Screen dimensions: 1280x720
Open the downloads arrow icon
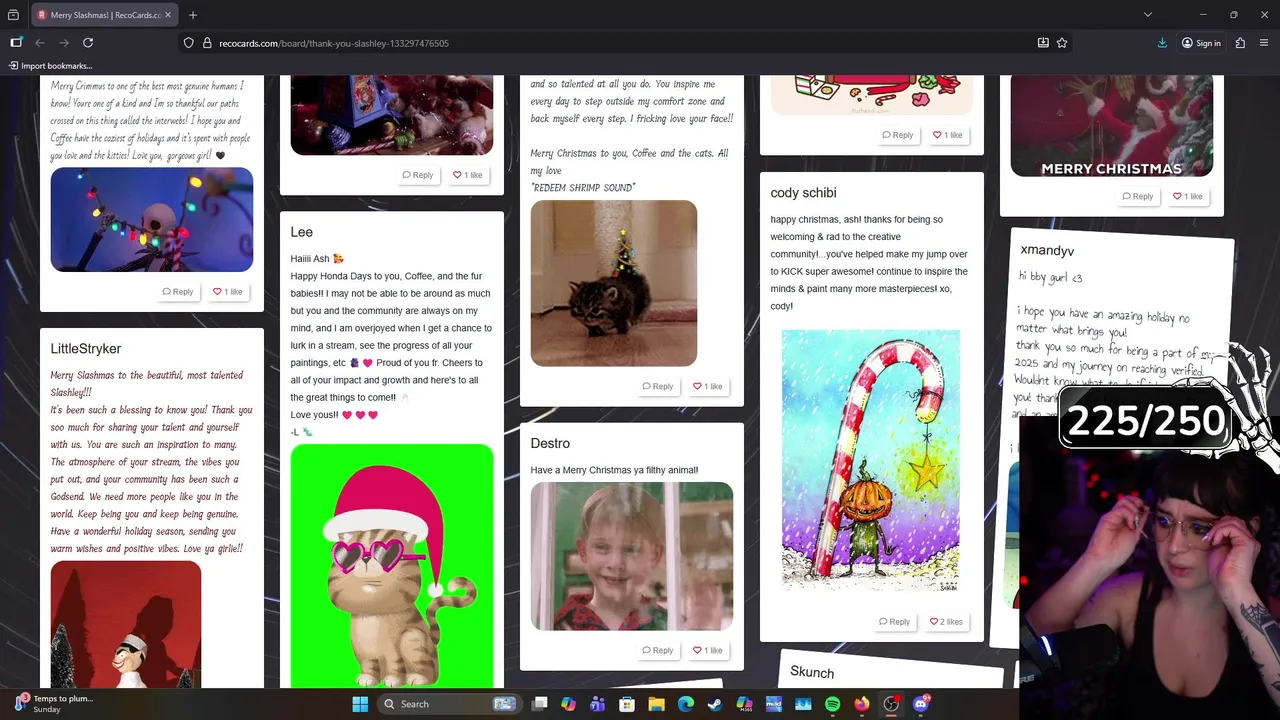1162,43
